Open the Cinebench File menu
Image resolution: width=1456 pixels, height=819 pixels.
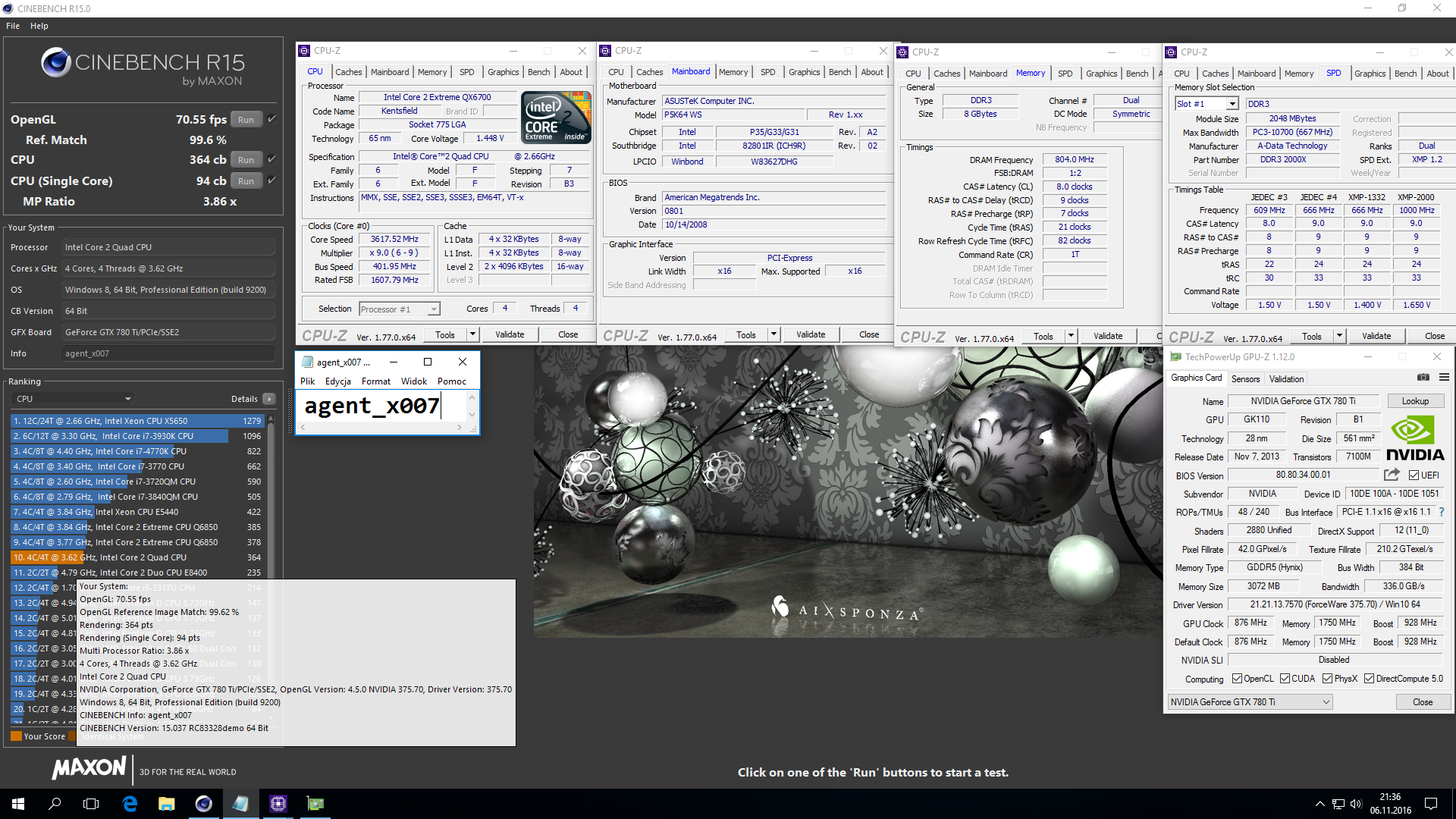pos(13,26)
